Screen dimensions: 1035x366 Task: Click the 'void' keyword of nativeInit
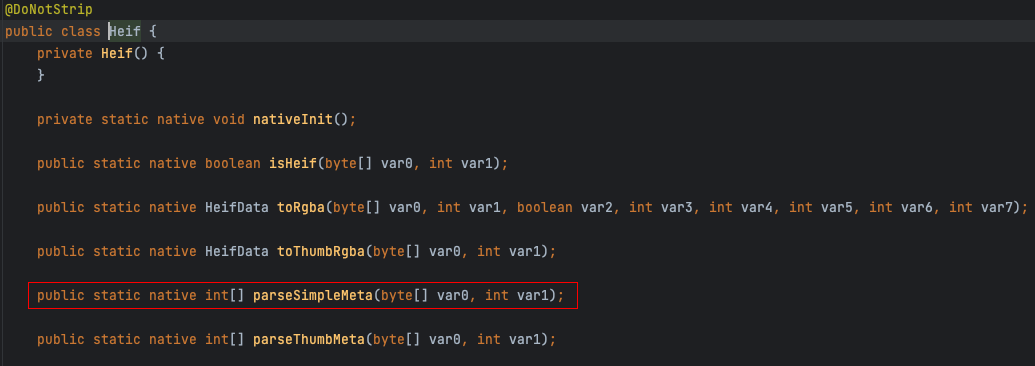pyautogui.click(x=228, y=120)
